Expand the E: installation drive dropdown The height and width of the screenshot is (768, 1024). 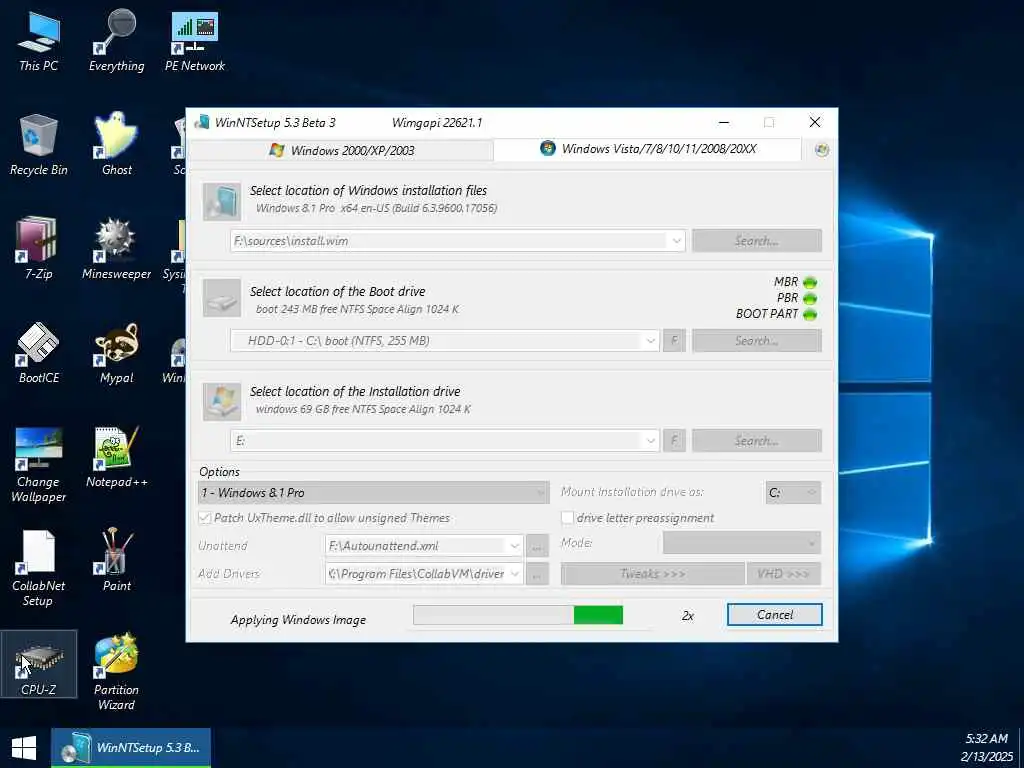(650, 441)
